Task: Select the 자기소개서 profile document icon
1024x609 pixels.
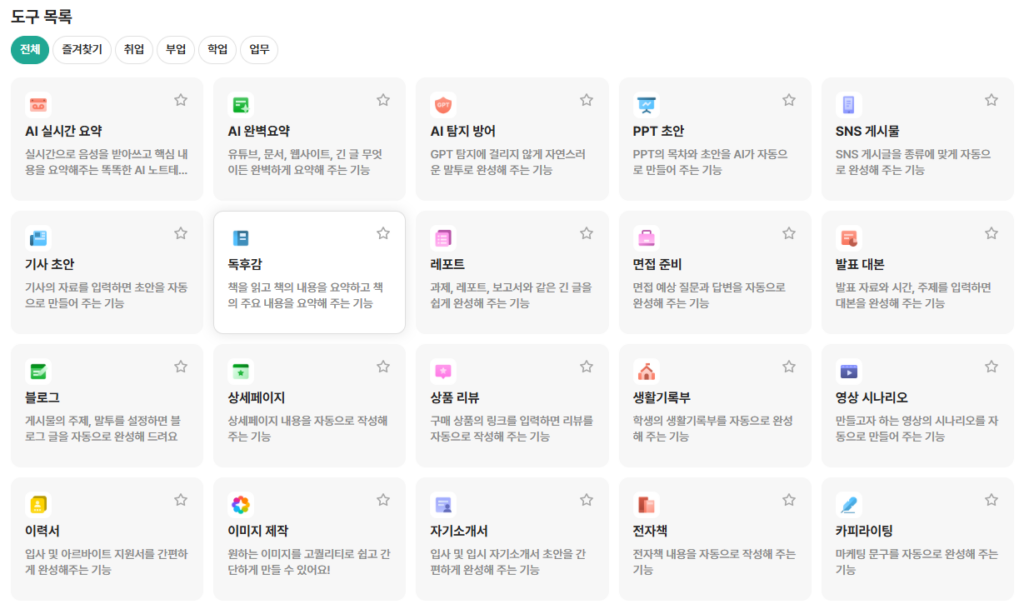Action: click(441, 504)
